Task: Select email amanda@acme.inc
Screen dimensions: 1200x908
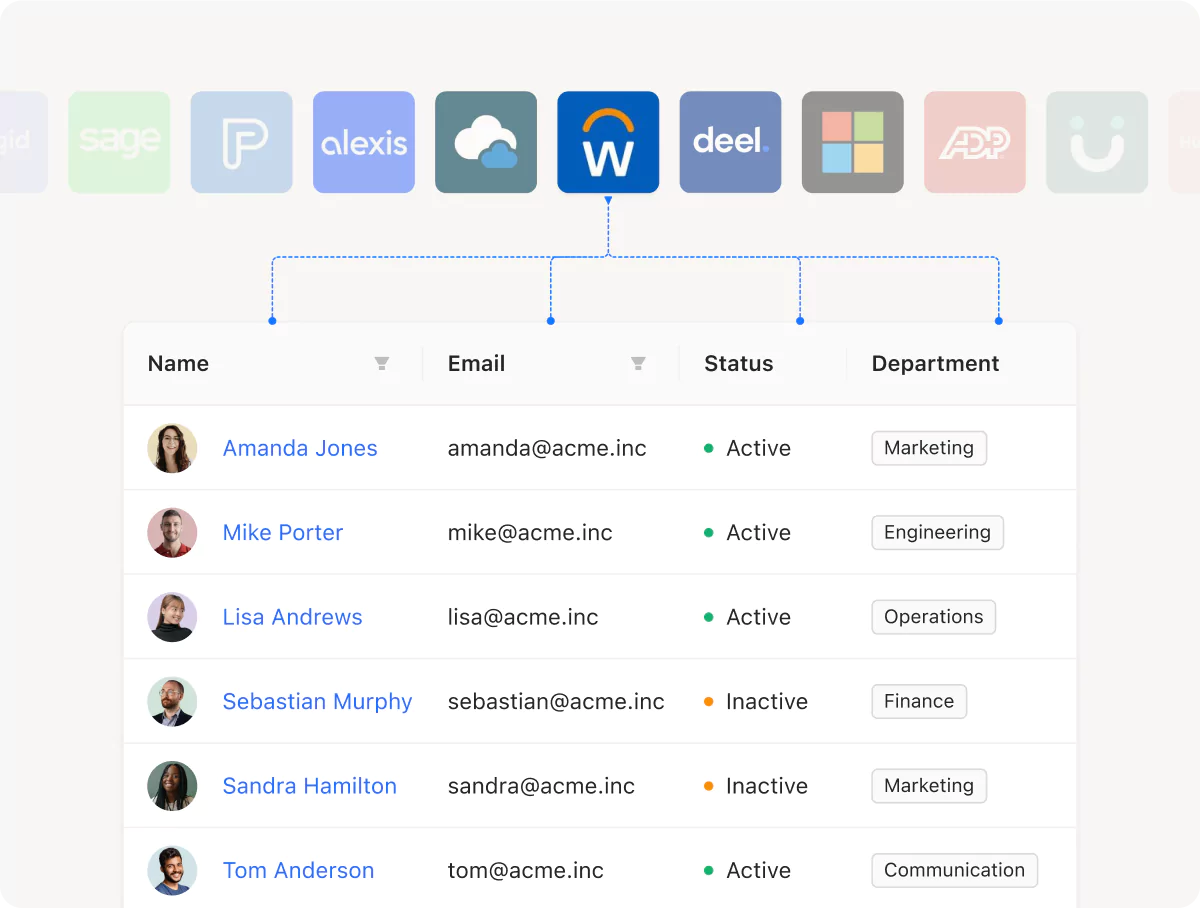Action: click(x=547, y=448)
